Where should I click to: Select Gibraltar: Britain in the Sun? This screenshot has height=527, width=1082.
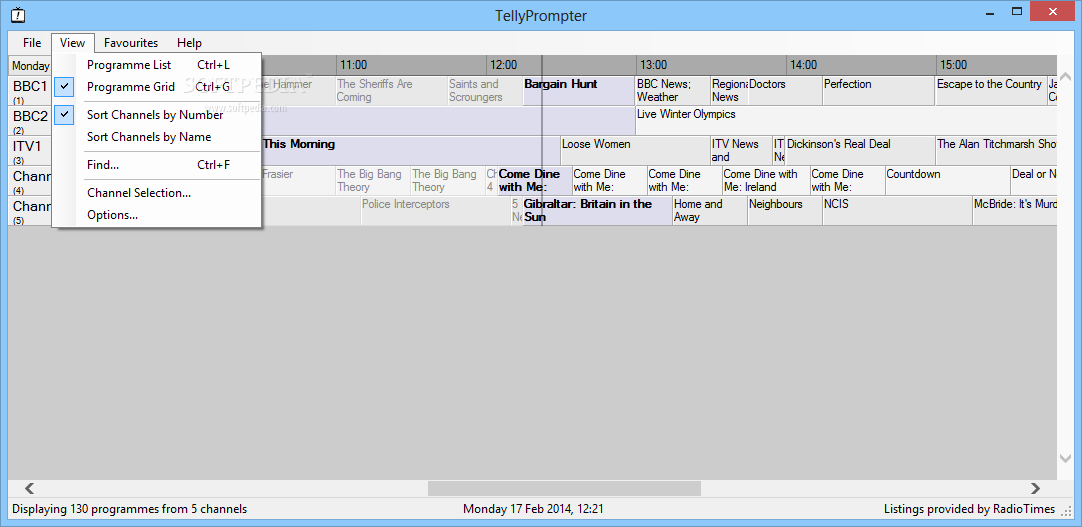[x=597, y=210]
